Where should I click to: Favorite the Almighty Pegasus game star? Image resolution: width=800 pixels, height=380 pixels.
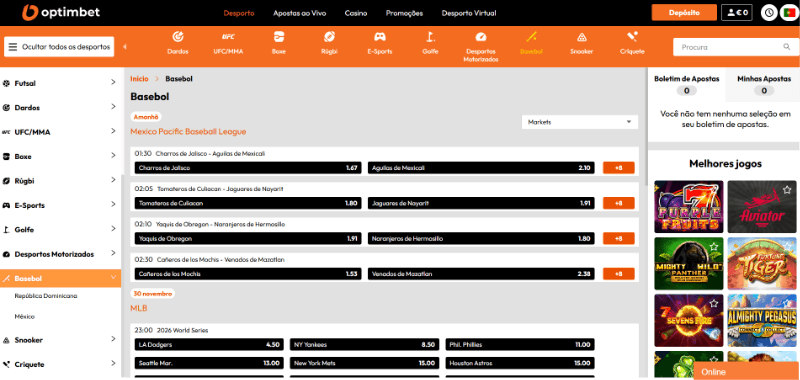(788, 303)
